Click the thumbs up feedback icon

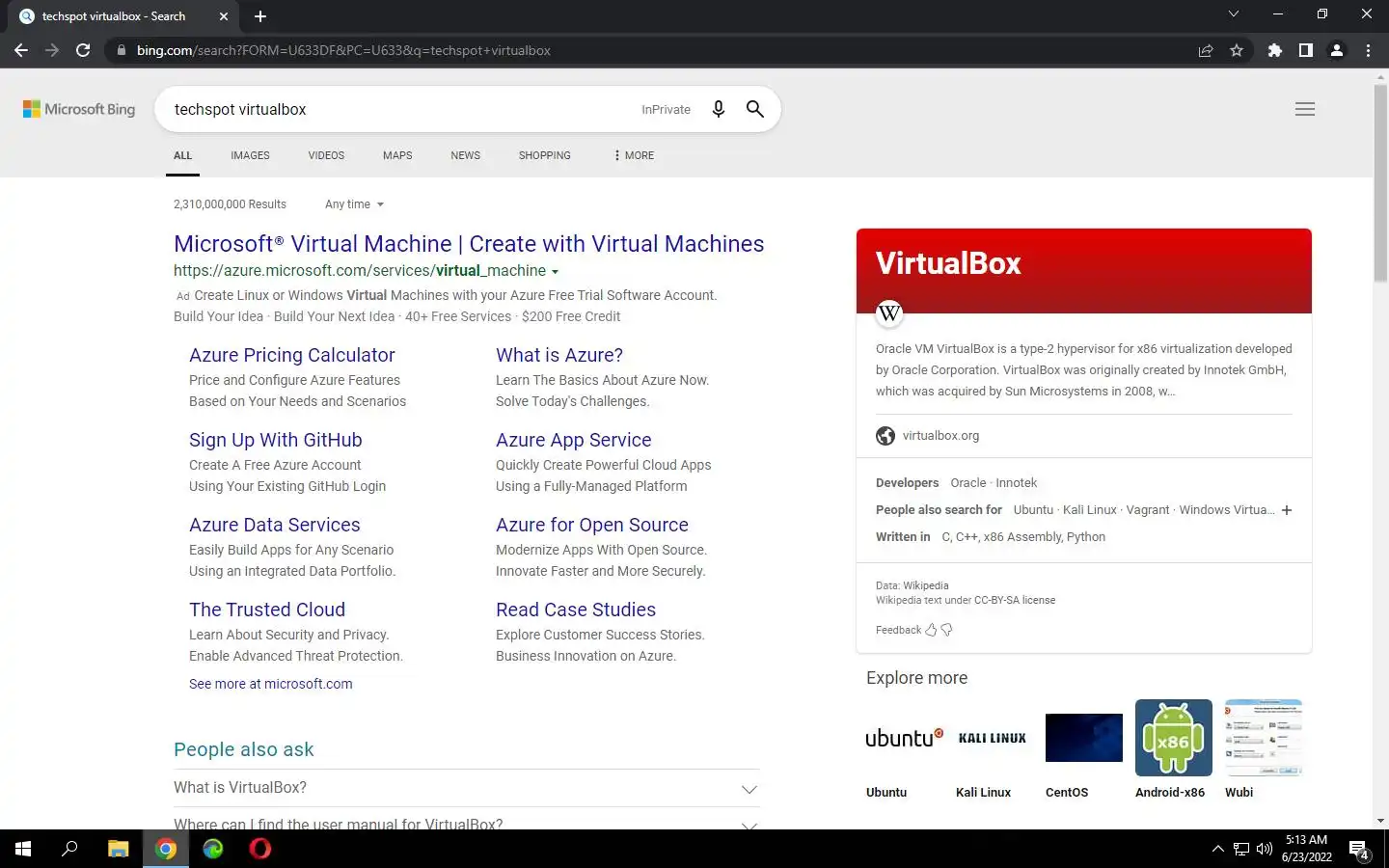[x=931, y=630]
